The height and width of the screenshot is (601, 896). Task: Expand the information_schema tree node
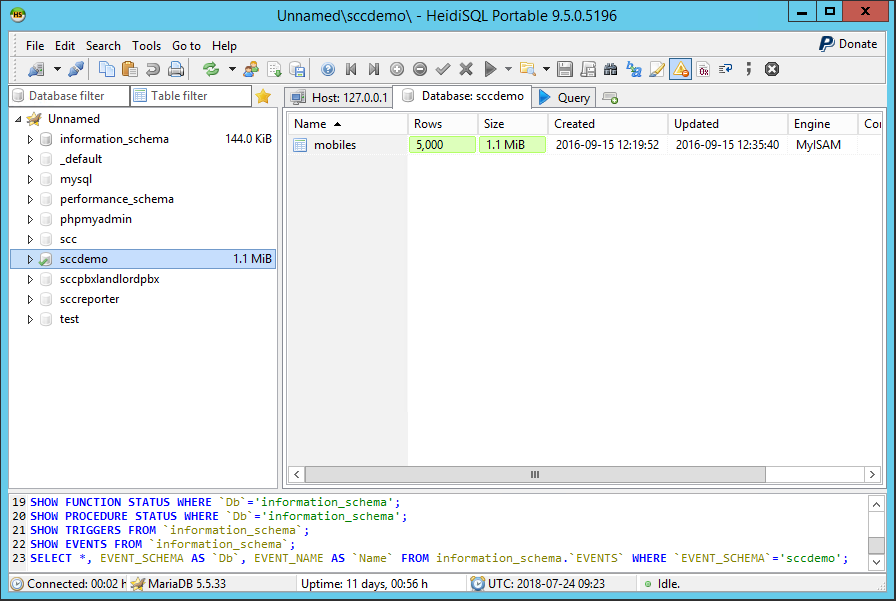point(30,139)
